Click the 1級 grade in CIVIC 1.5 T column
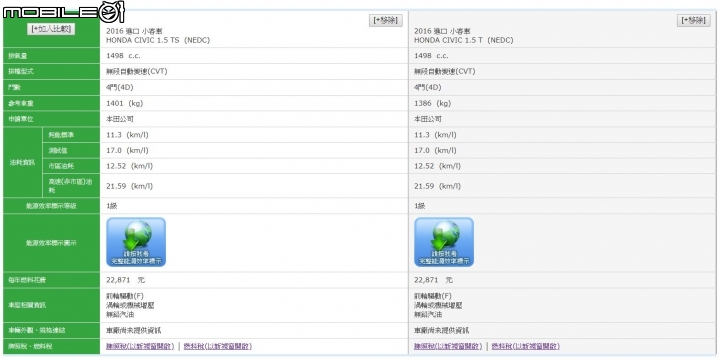The height and width of the screenshot is (361, 720). [420, 206]
